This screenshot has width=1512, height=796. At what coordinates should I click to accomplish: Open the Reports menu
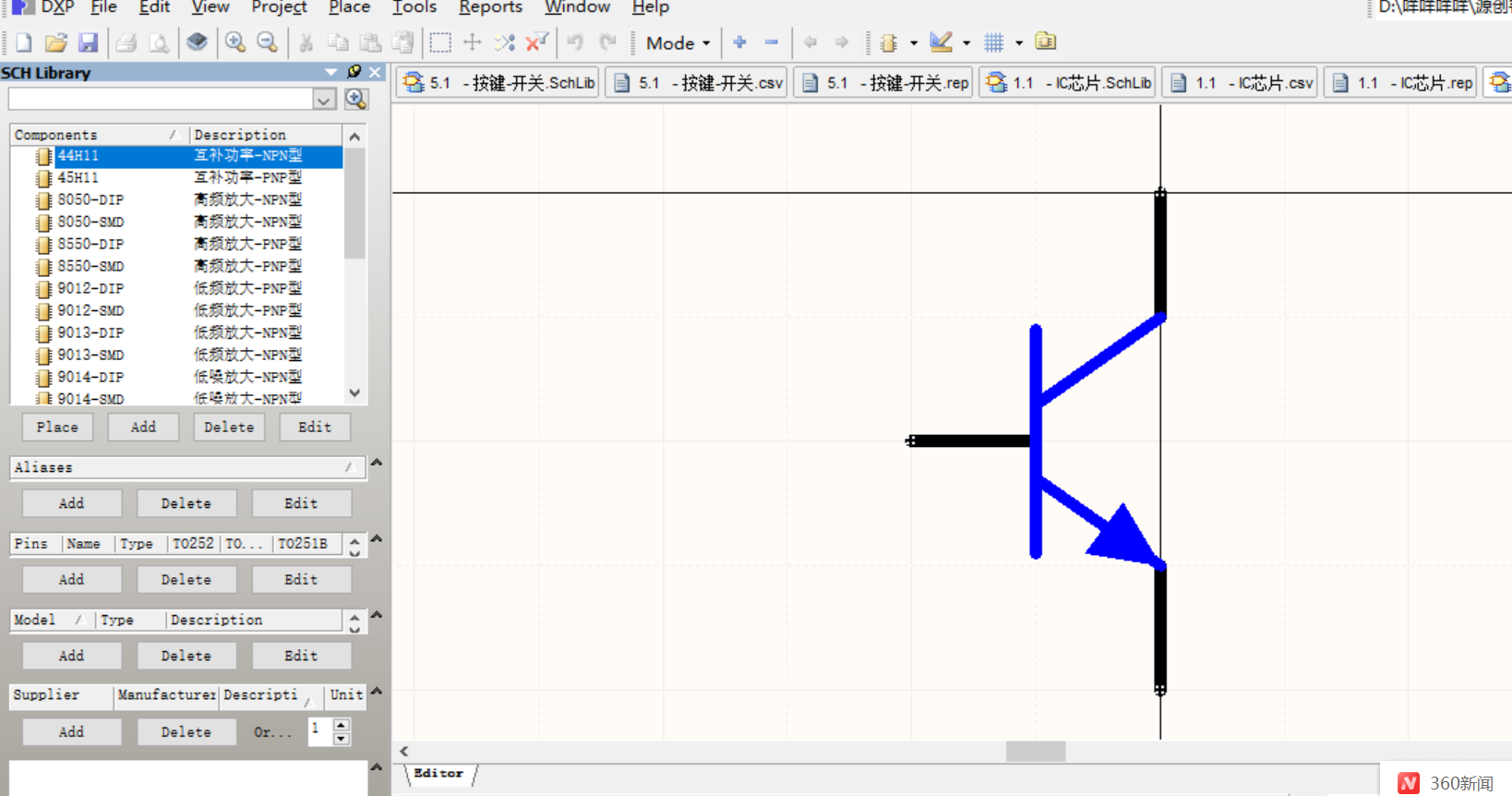pos(490,7)
